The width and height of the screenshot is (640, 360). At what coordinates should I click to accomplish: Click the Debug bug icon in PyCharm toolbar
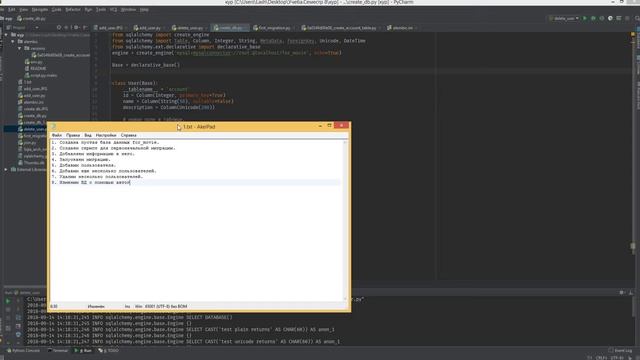pyautogui.click(x=593, y=18)
